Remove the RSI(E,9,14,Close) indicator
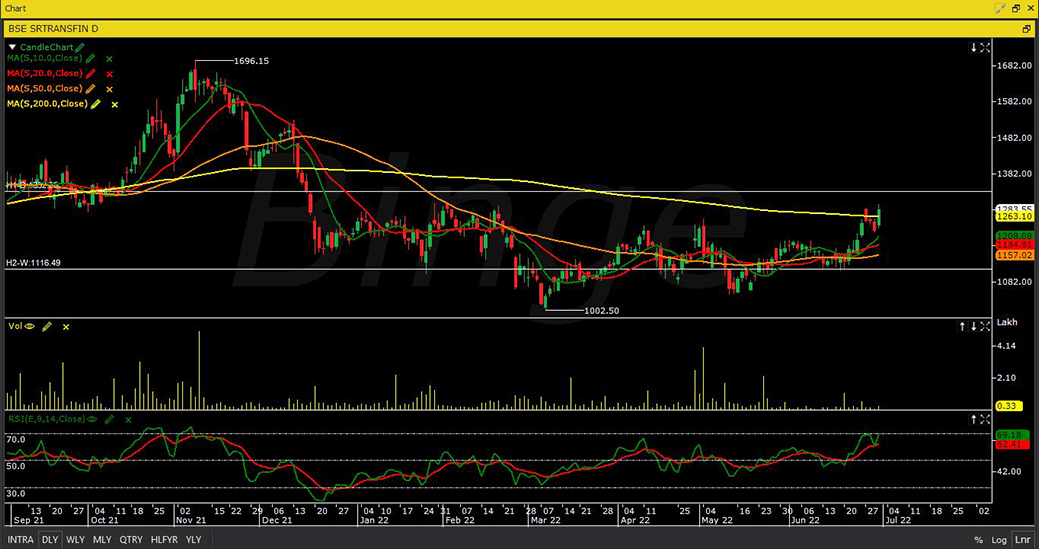Image resolution: width=1039 pixels, height=549 pixels. [x=128, y=420]
